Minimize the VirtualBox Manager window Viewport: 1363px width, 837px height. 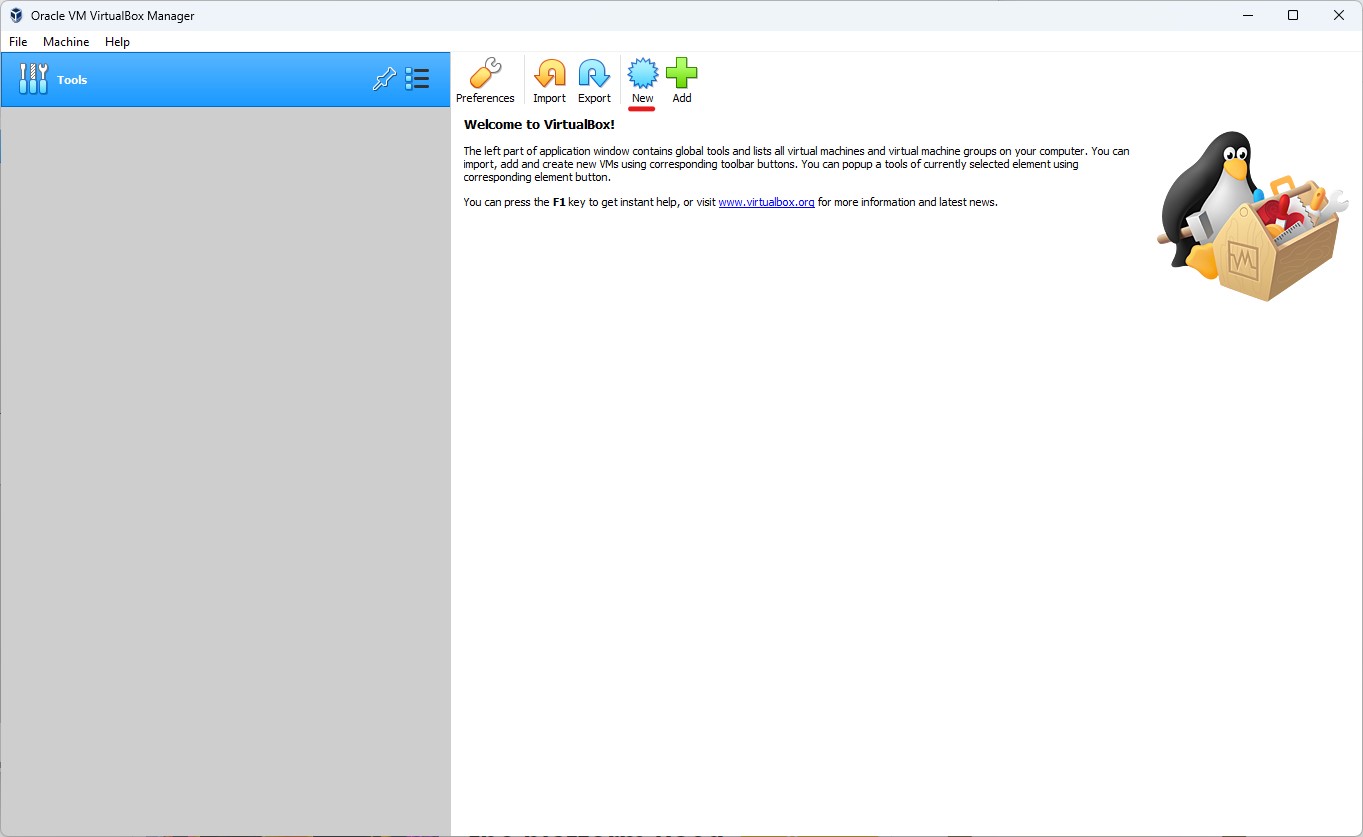tap(1247, 15)
